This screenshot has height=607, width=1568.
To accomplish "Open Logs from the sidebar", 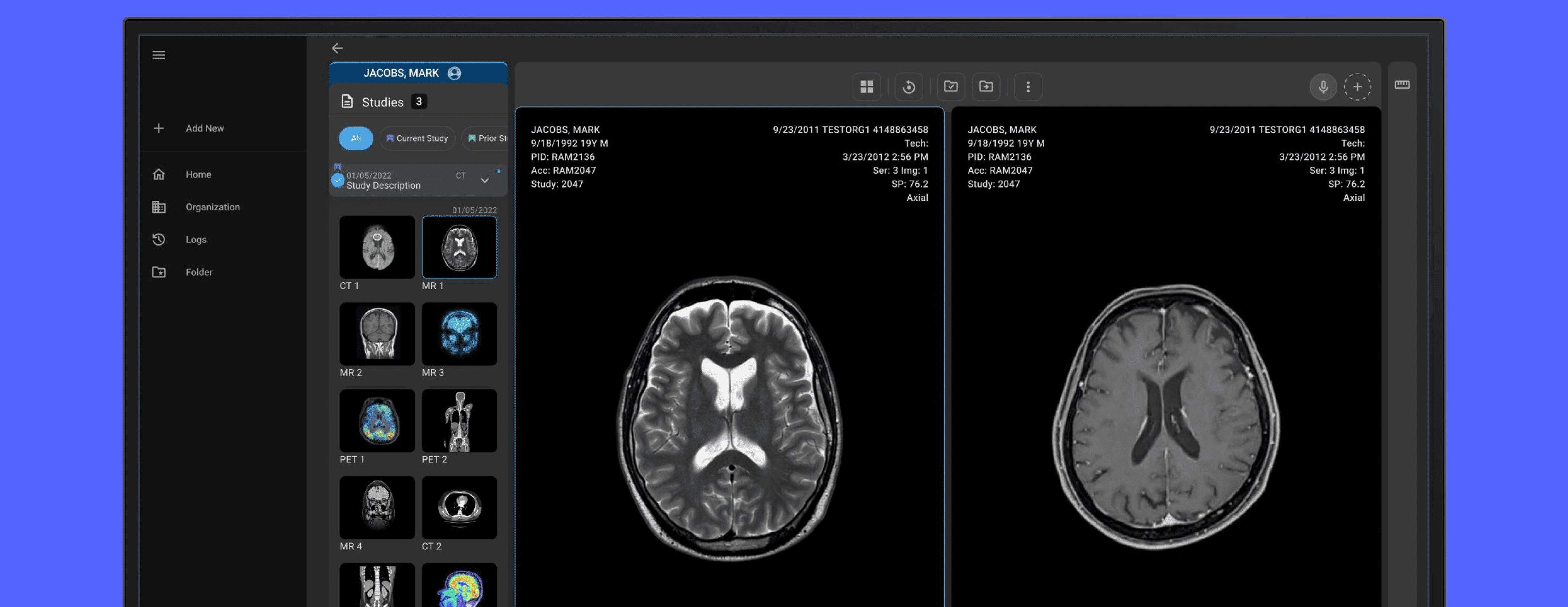I will 195,239.
